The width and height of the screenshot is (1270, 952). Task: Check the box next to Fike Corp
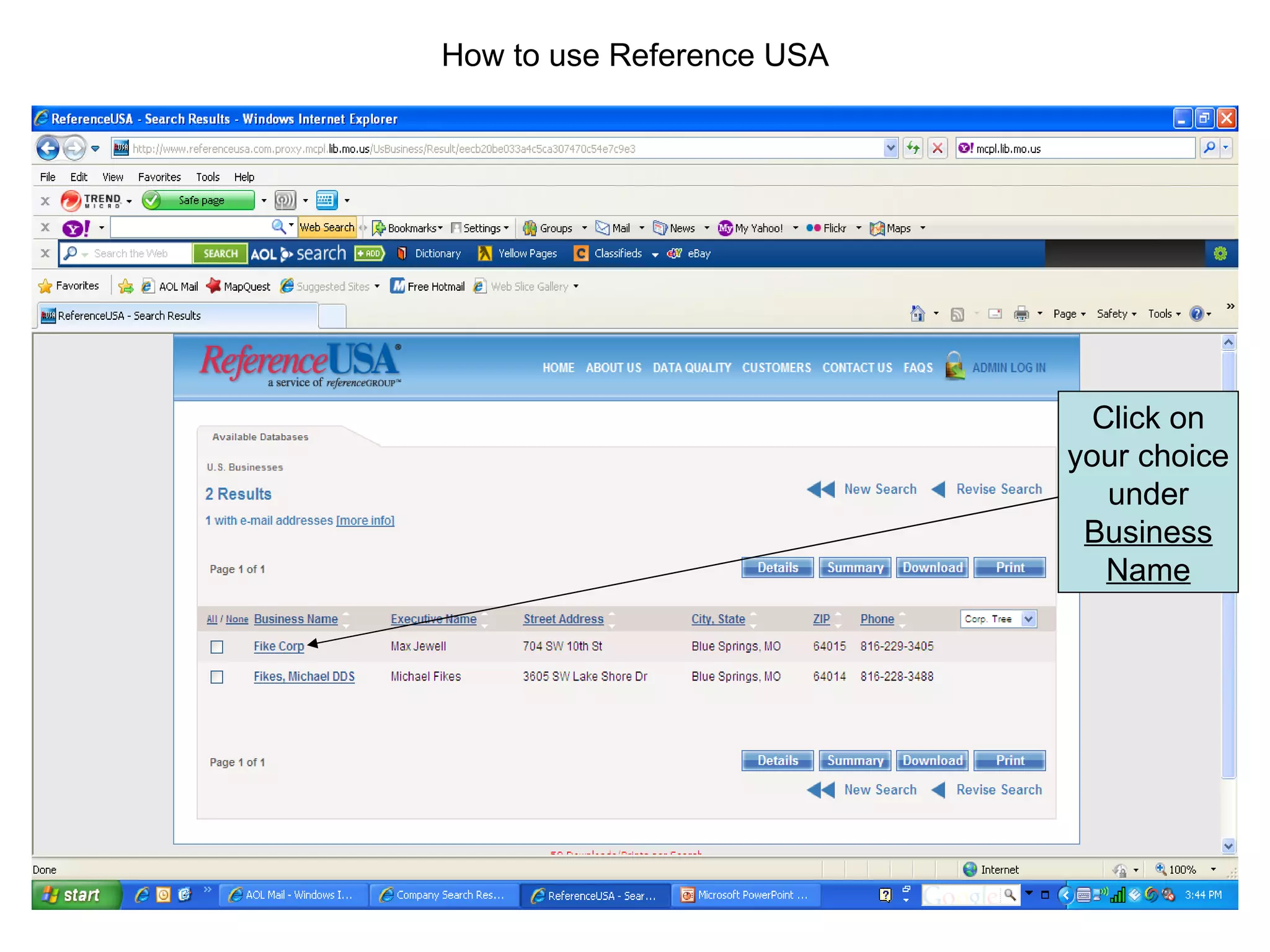tap(216, 647)
